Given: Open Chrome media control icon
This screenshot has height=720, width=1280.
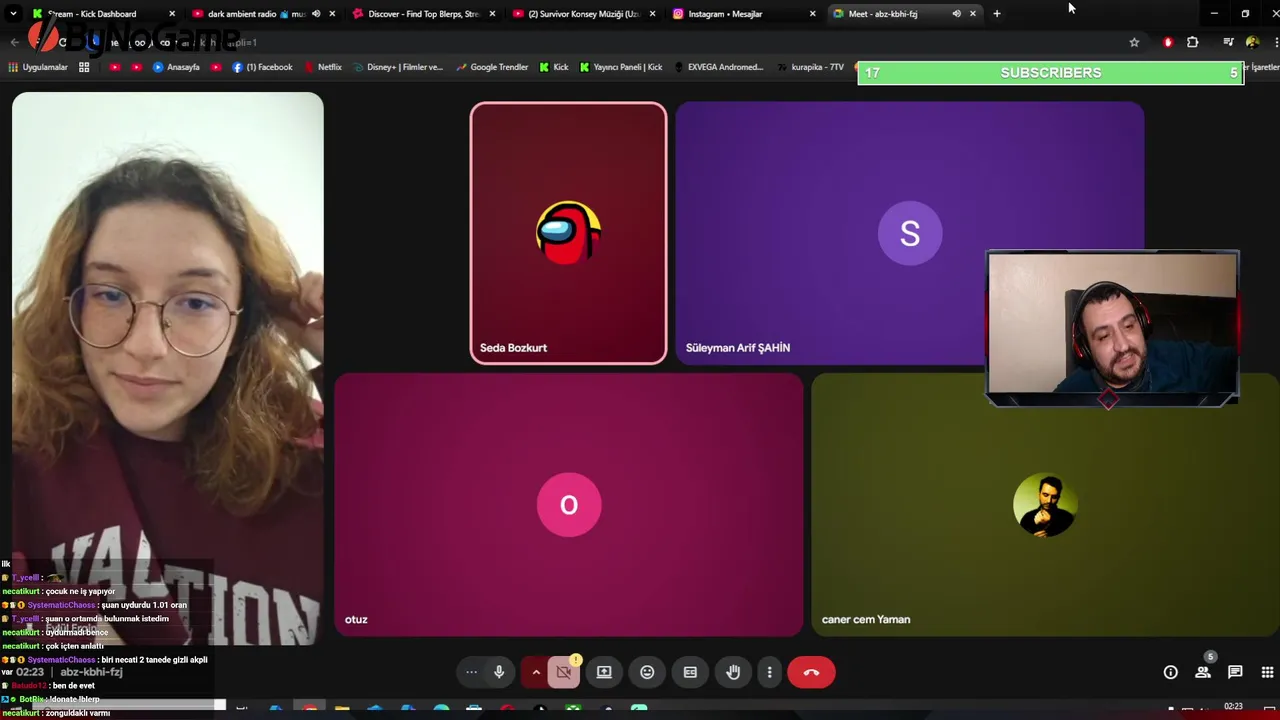Looking at the screenshot, I should pos(1228,42).
